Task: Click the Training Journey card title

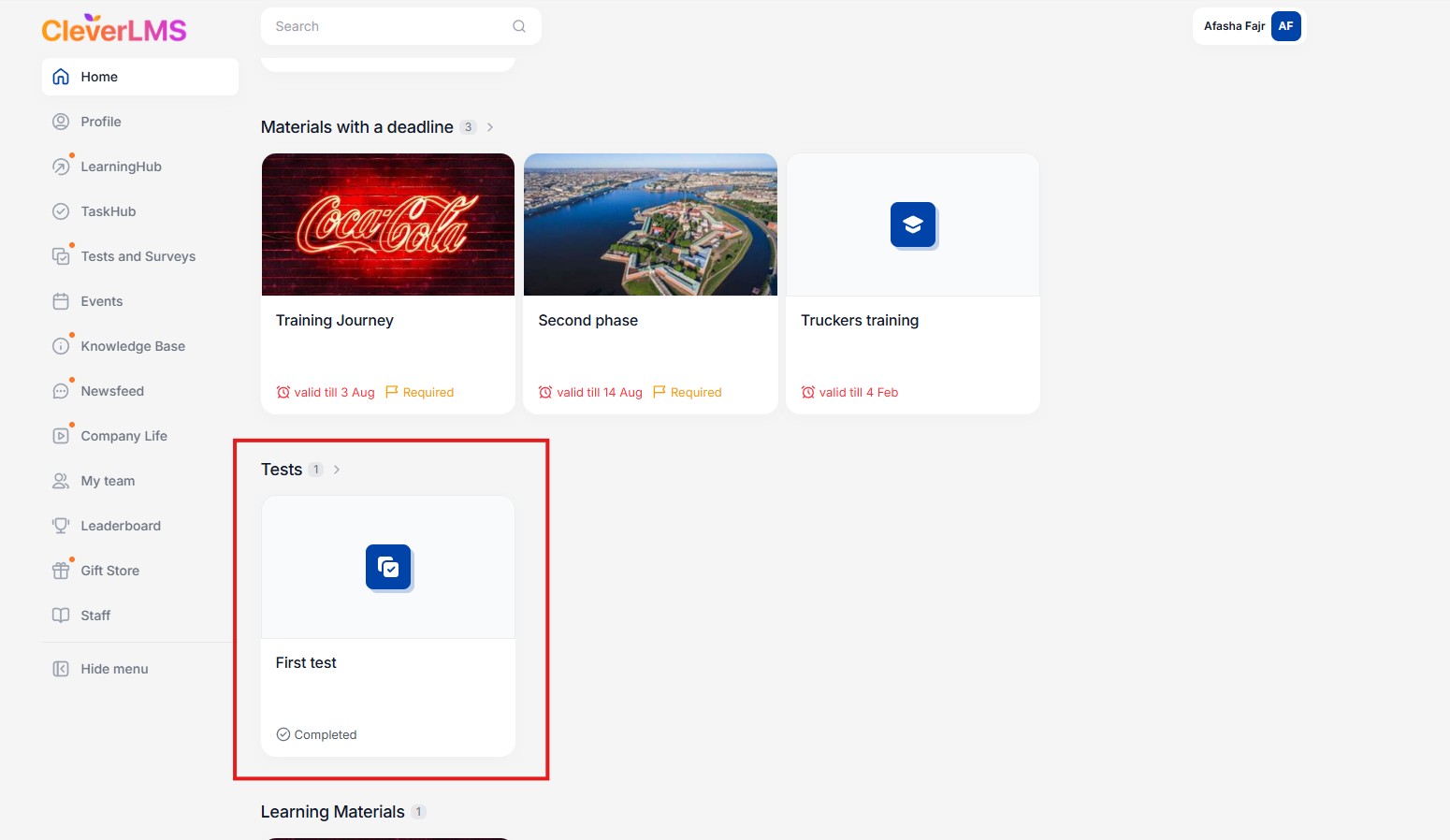Action: tap(335, 320)
